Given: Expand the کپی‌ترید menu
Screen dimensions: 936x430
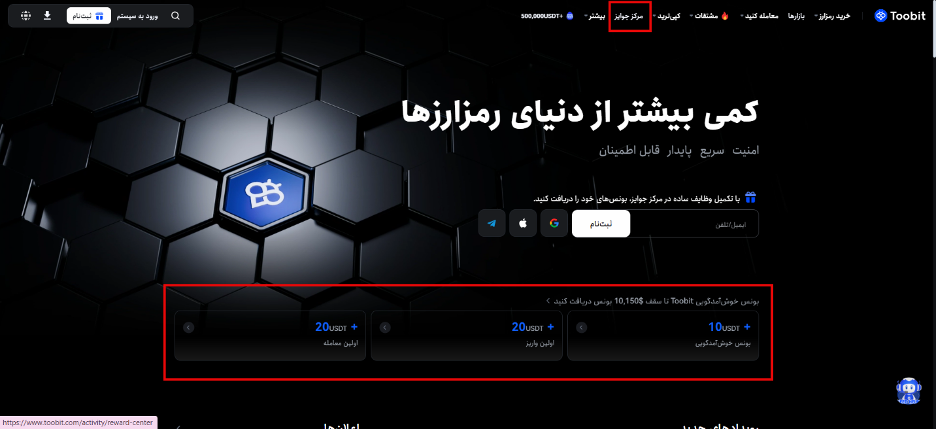Looking at the screenshot, I should pyautogui.click(x=667, y=16).
